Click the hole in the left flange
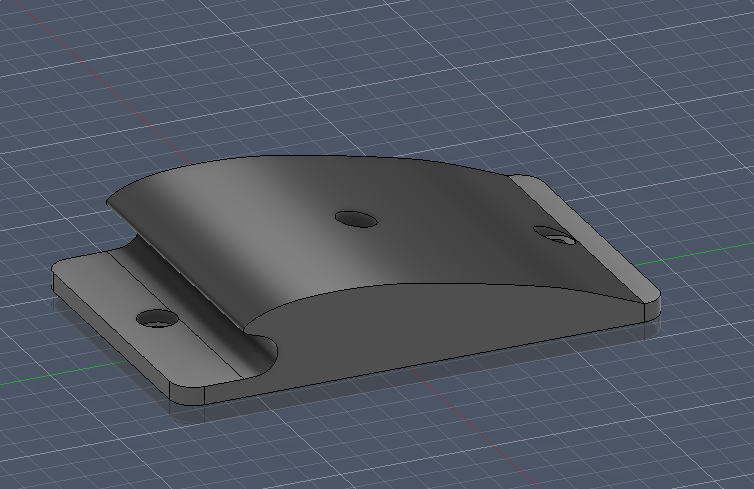Viewport: 754px width, 489px height. tap(157, 318)
